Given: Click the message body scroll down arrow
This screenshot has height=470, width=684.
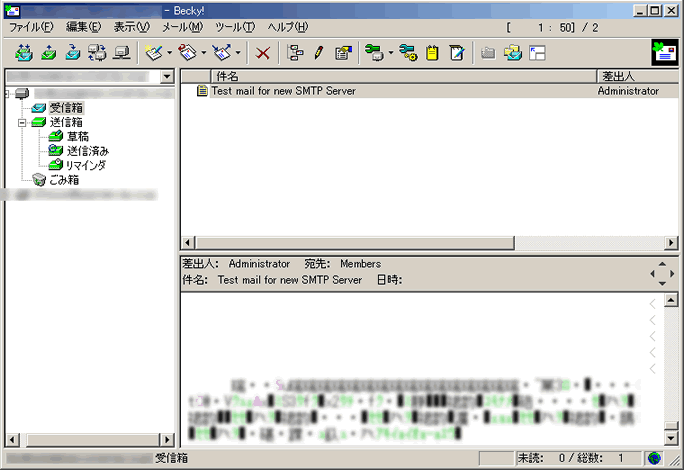Looking at the screenshot, I should click(x=671, y=437).
